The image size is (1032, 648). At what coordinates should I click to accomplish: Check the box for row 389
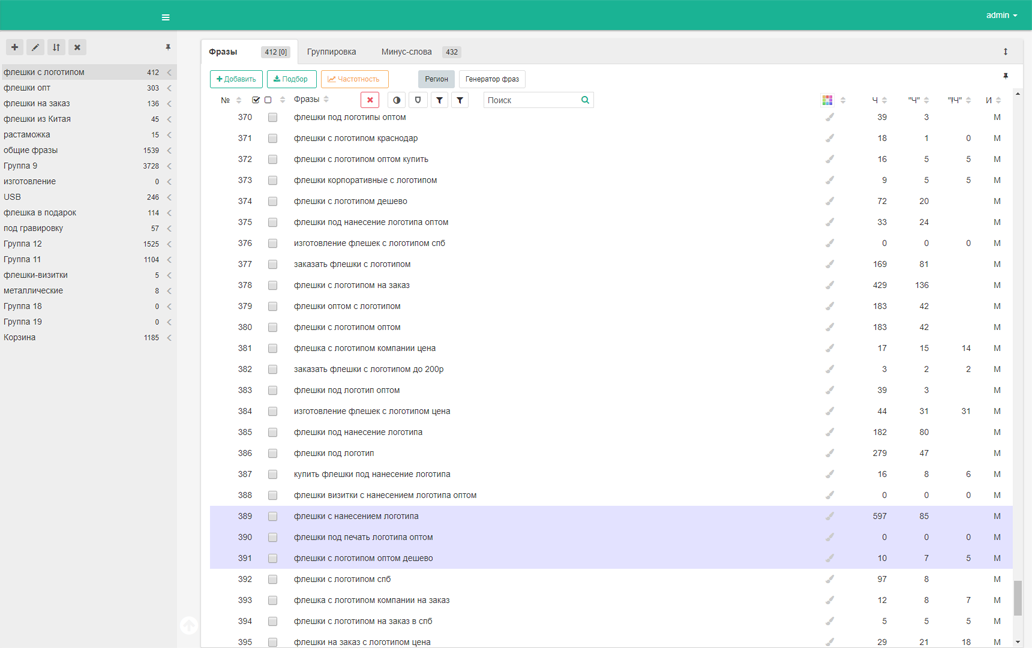272,516
